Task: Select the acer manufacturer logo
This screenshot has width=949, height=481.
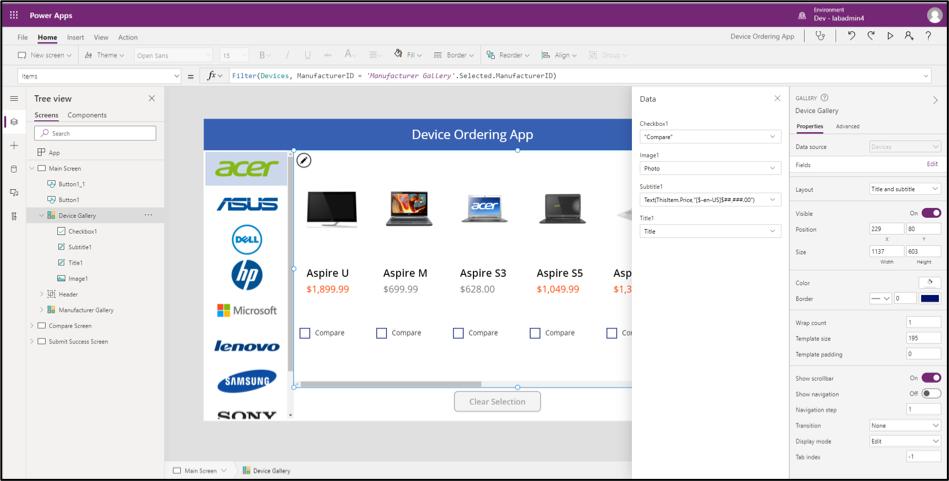Action: click(x=246, y=168)
